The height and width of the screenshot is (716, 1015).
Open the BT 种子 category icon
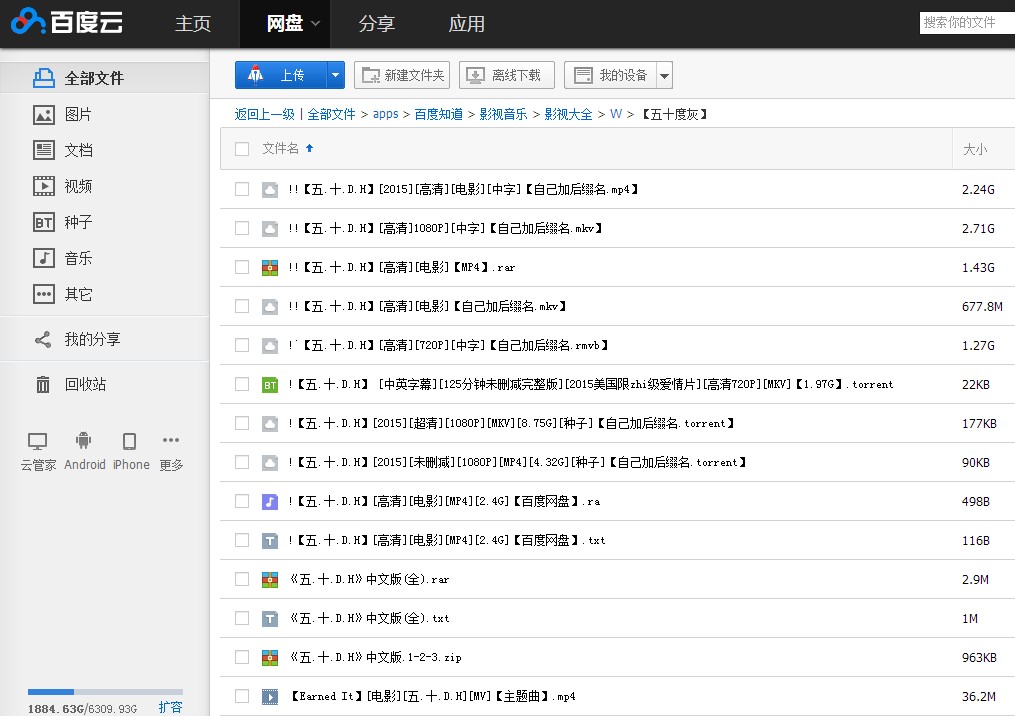click(x=43, y=223)
